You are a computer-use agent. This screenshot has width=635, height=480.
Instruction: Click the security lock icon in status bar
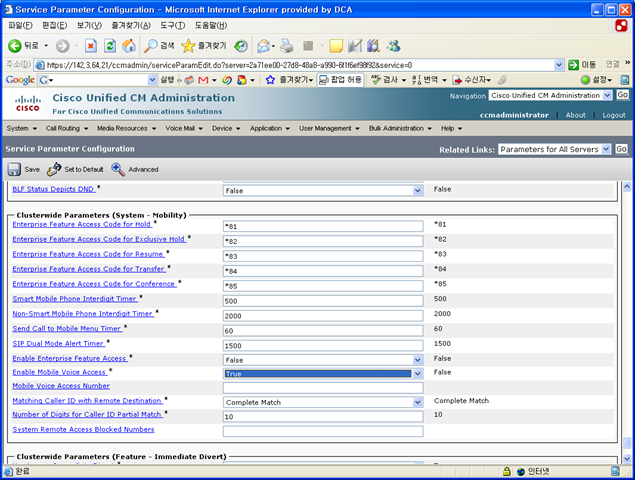[x=506, y=471]
